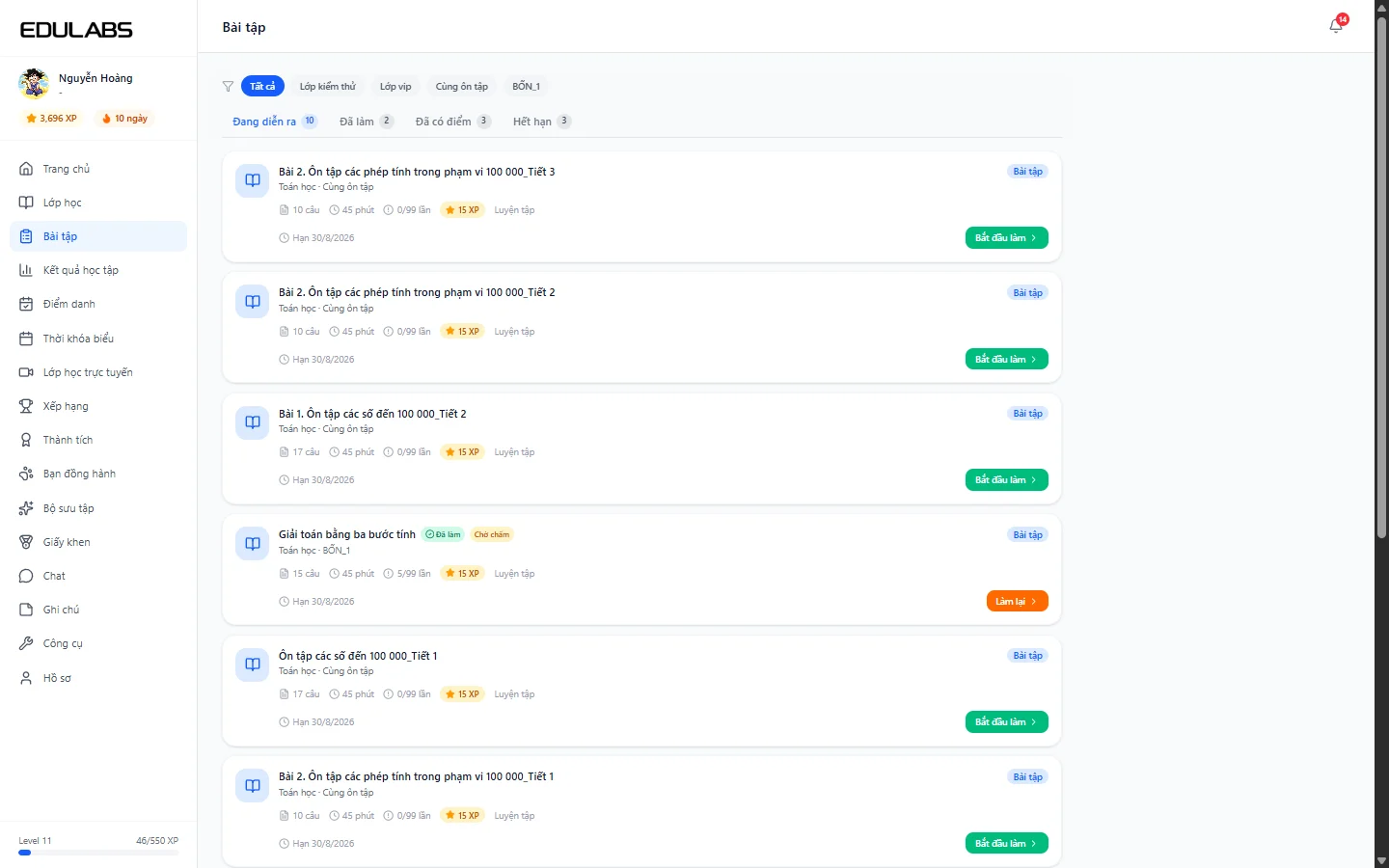1389x868 pixels.
Task: Switch to the Đang diễn ra tab
Action: [275, 122]
